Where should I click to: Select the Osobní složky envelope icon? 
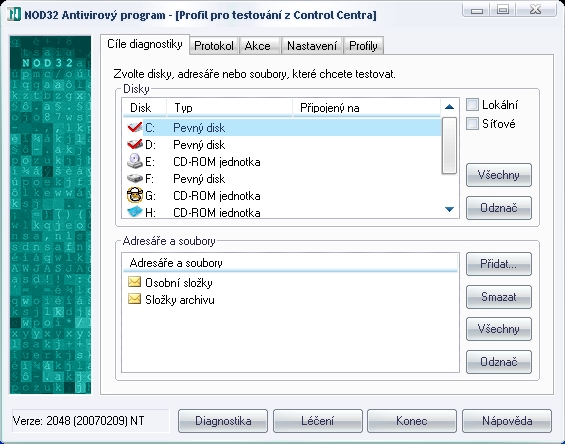coord(134,282)
